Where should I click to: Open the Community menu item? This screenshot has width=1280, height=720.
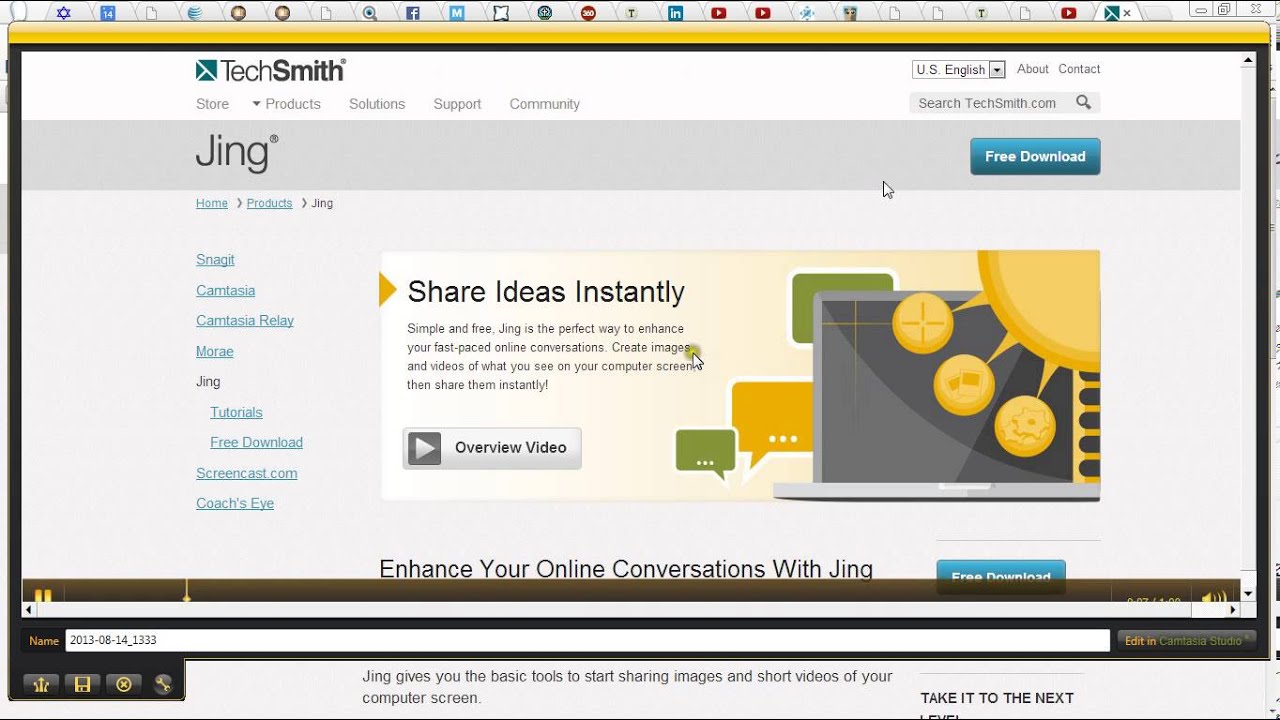pyautogui.click(x=544, y=104)
